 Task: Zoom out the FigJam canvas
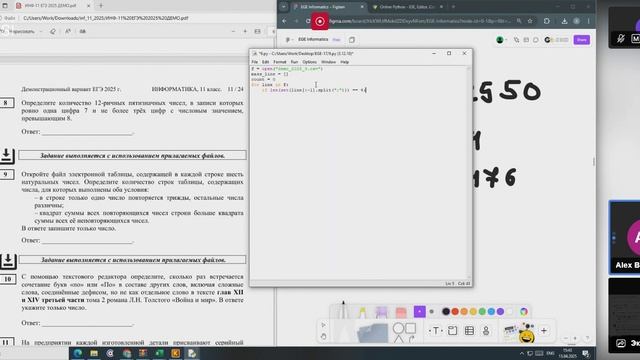(x=565, y=338)
